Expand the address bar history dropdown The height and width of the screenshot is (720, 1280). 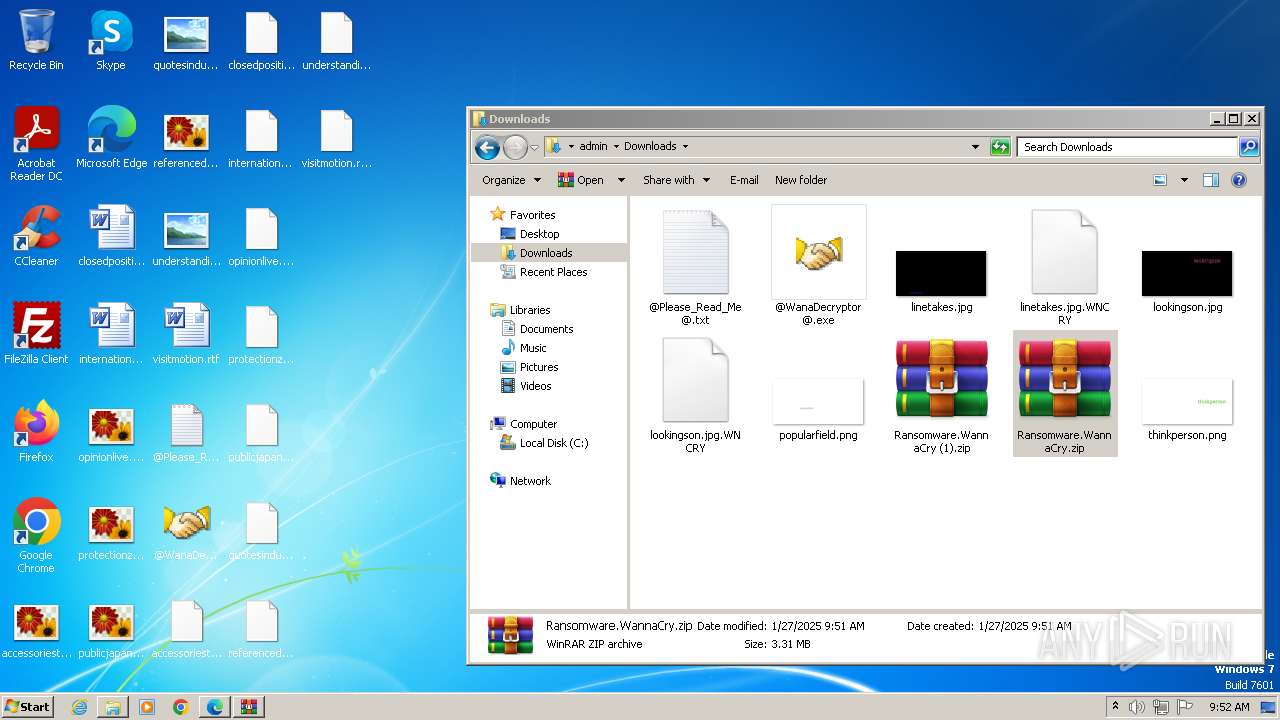[975, 147]
